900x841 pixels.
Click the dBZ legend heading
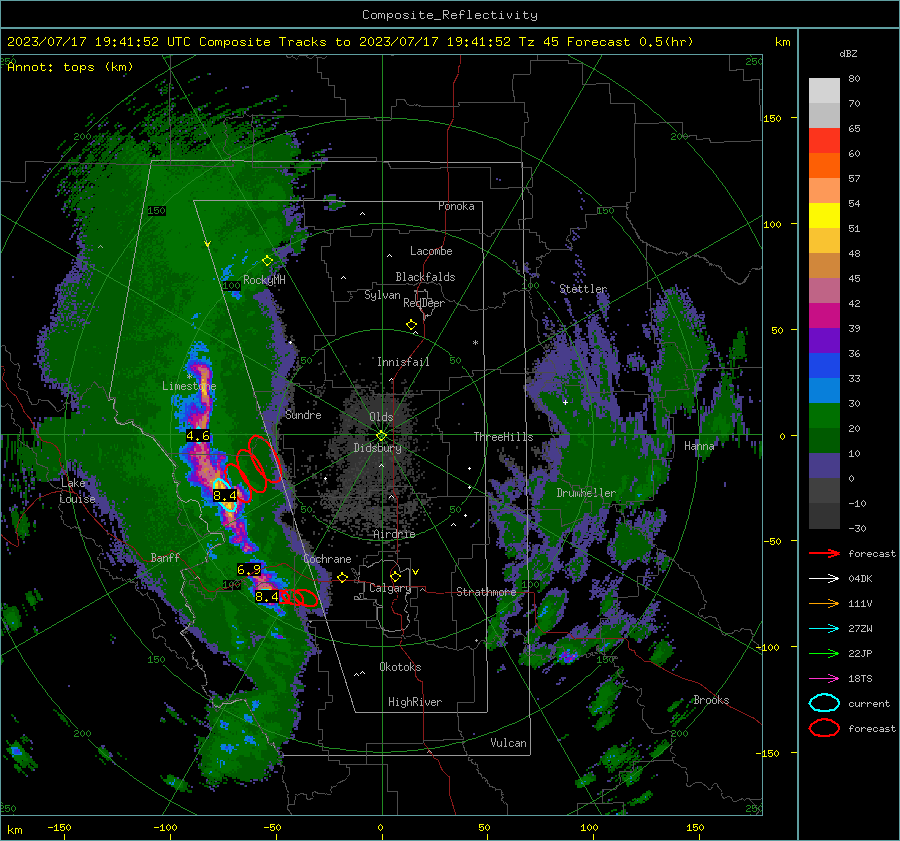pyautogui.click(x=848, y=53)
